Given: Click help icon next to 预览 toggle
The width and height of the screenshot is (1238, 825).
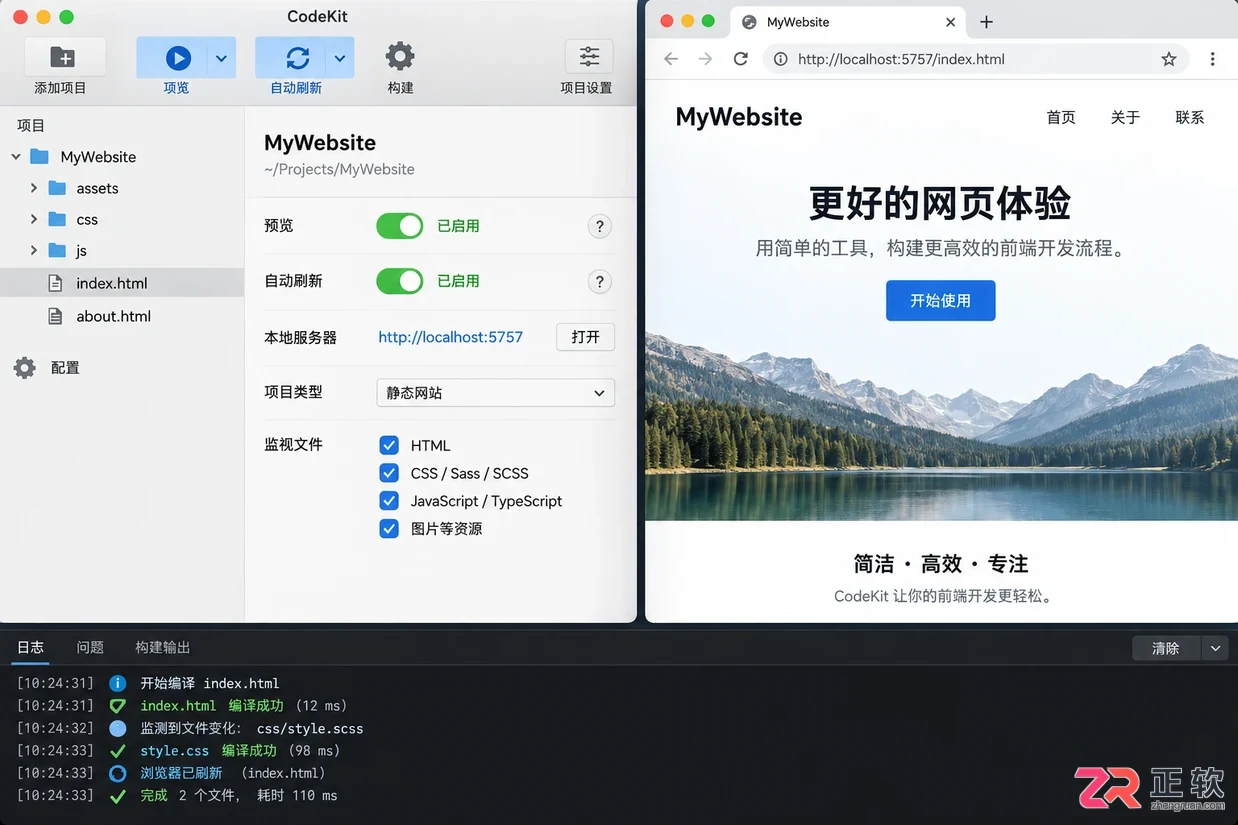Looking at the screenshot, I should click(x=599, y=226).
